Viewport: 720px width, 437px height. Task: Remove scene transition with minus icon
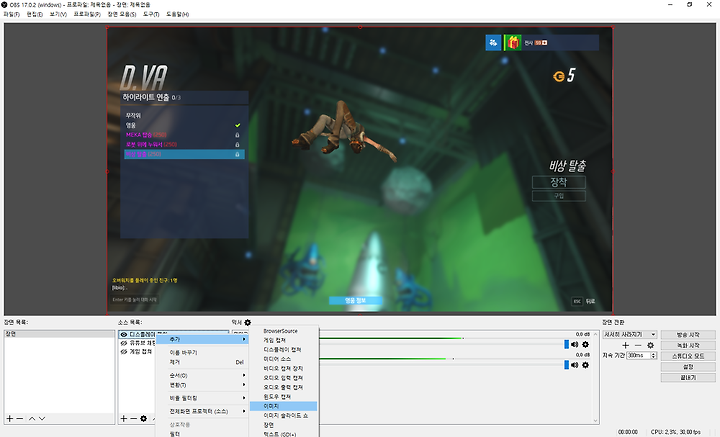click(638, 345)
